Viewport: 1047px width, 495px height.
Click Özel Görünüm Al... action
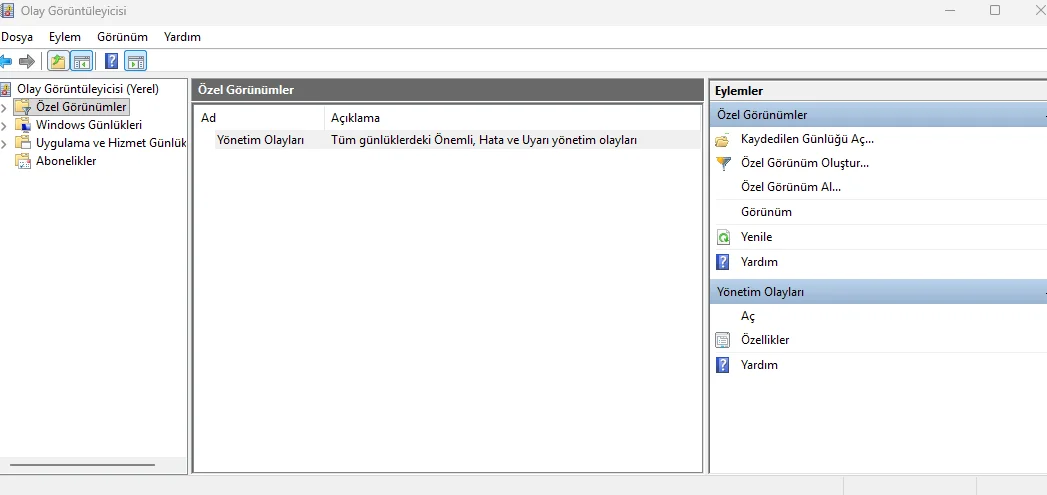[x=791, y=188]
